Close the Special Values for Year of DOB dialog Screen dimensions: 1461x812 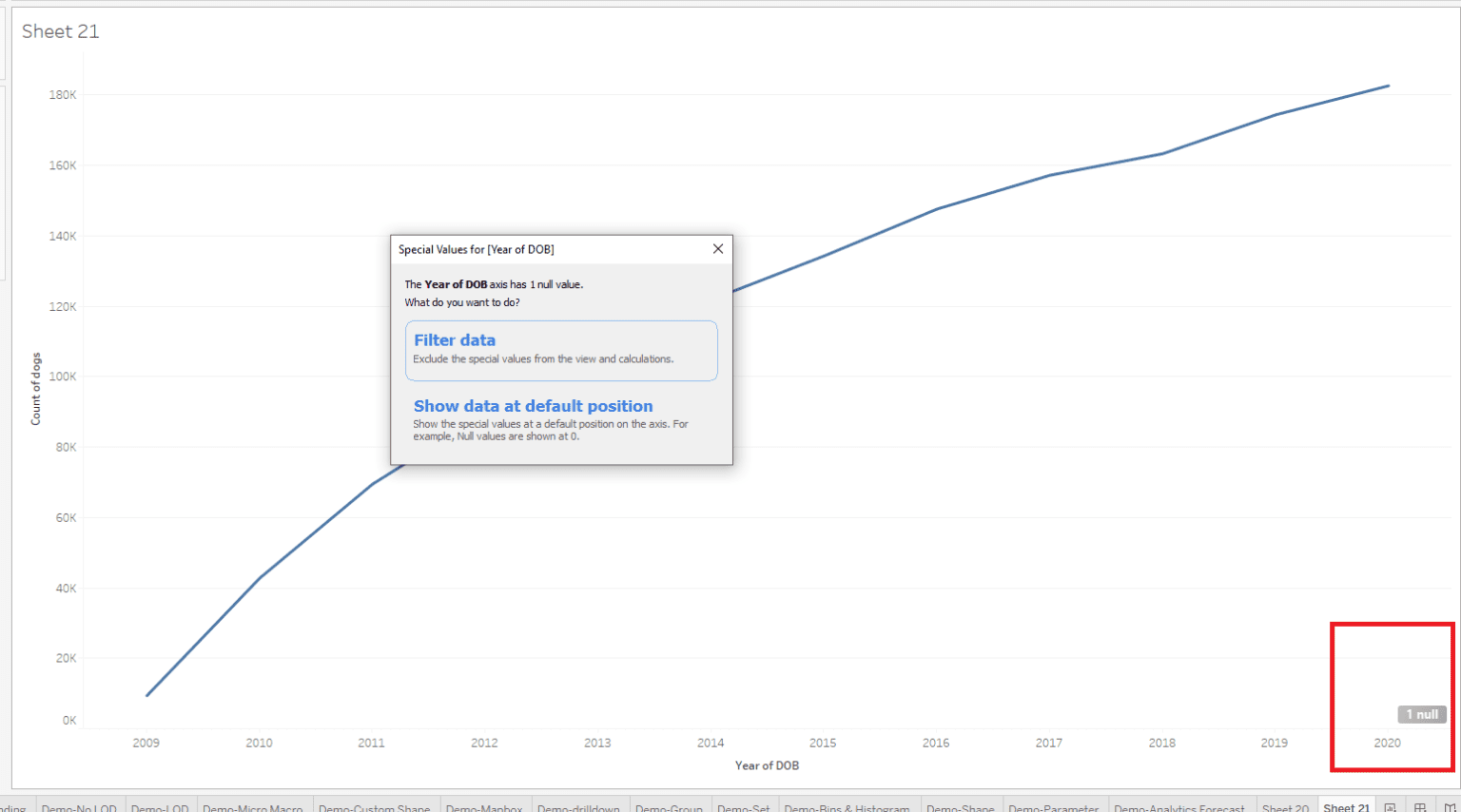click(x=718, y=249)
